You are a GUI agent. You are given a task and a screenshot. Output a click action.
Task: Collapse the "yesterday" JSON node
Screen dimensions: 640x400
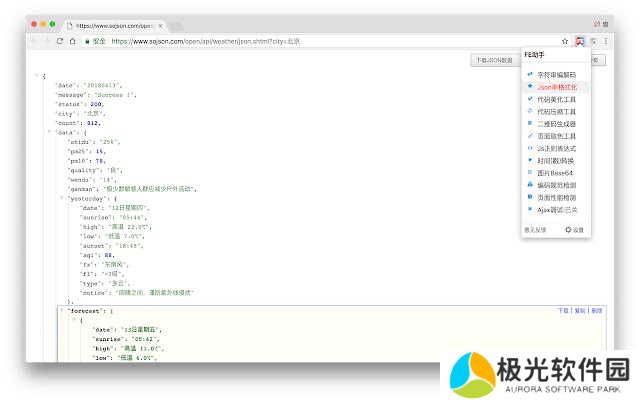[x=61, y=198]
